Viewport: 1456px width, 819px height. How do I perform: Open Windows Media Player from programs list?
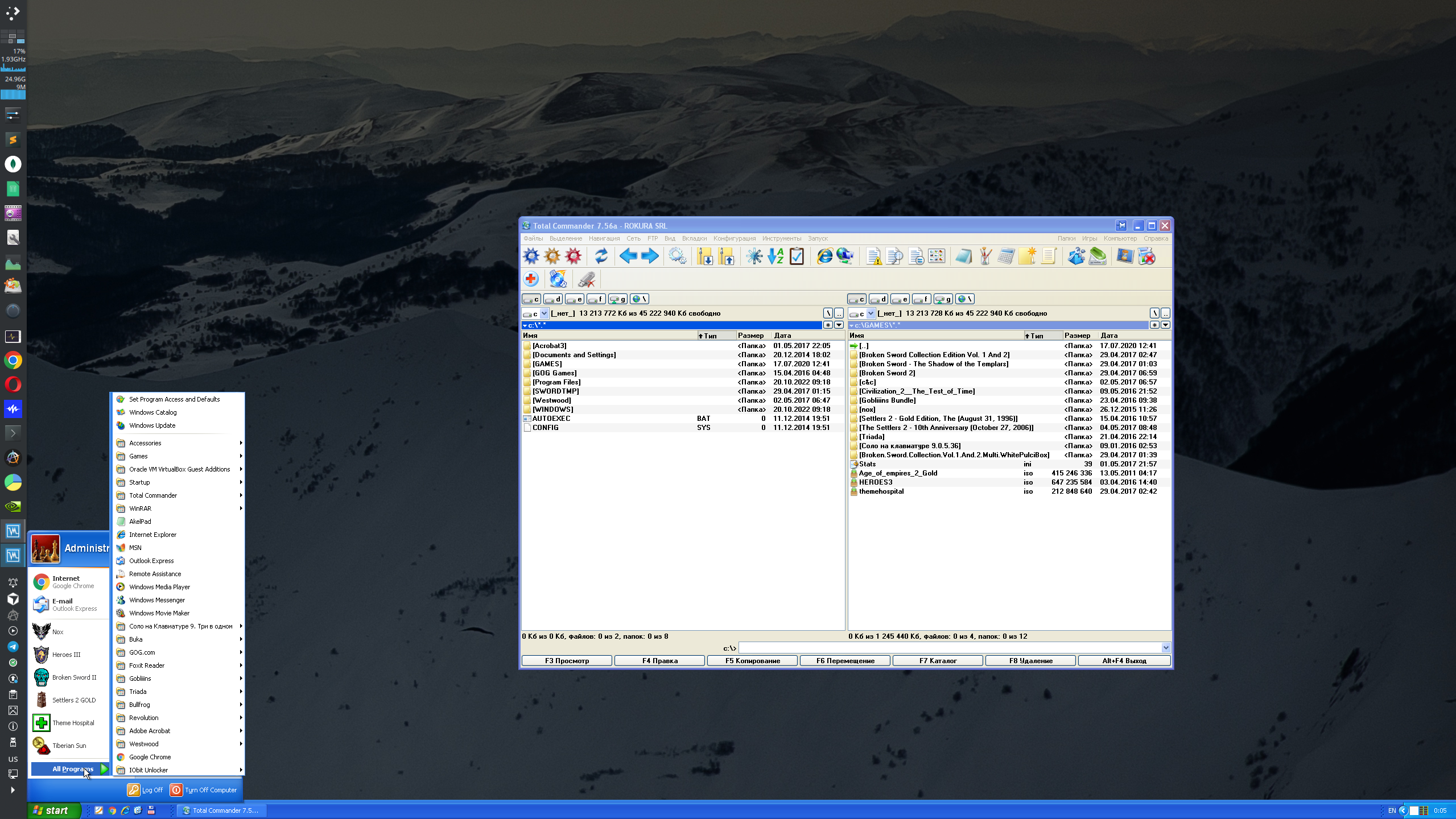(x=159, y=587)
